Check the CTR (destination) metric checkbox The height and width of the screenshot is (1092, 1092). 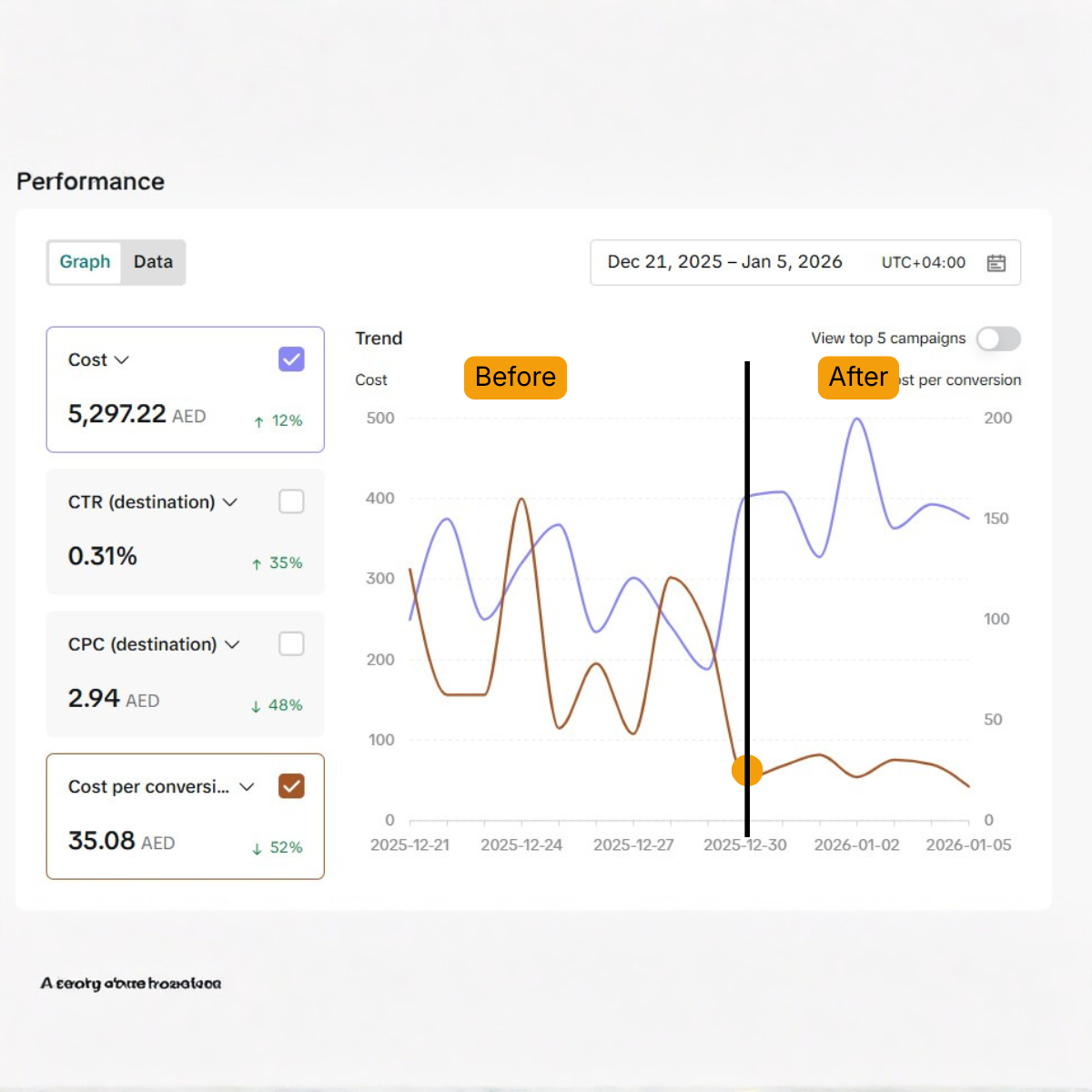point(291,500)
